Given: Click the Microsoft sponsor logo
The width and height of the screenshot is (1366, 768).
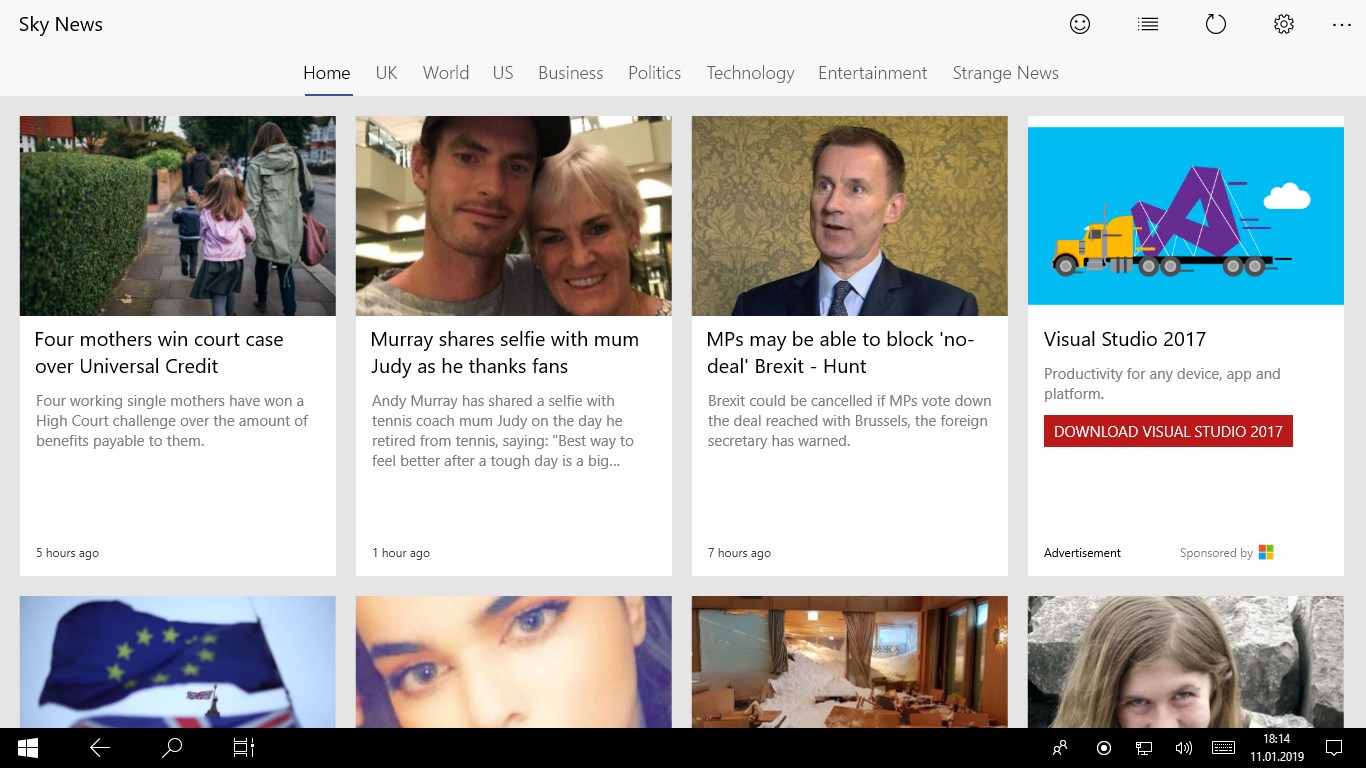Looking at the screenshot, I should (x=1266, y=552).
